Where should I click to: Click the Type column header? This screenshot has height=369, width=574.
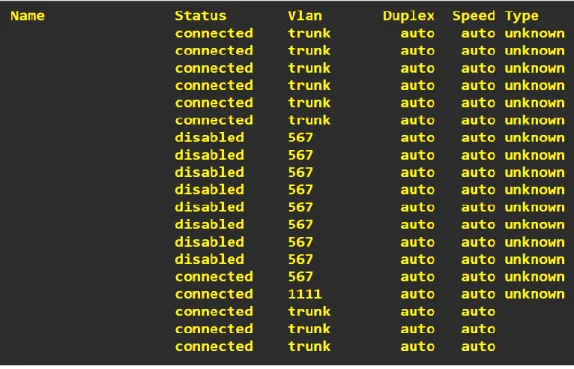tap(522, 16)
